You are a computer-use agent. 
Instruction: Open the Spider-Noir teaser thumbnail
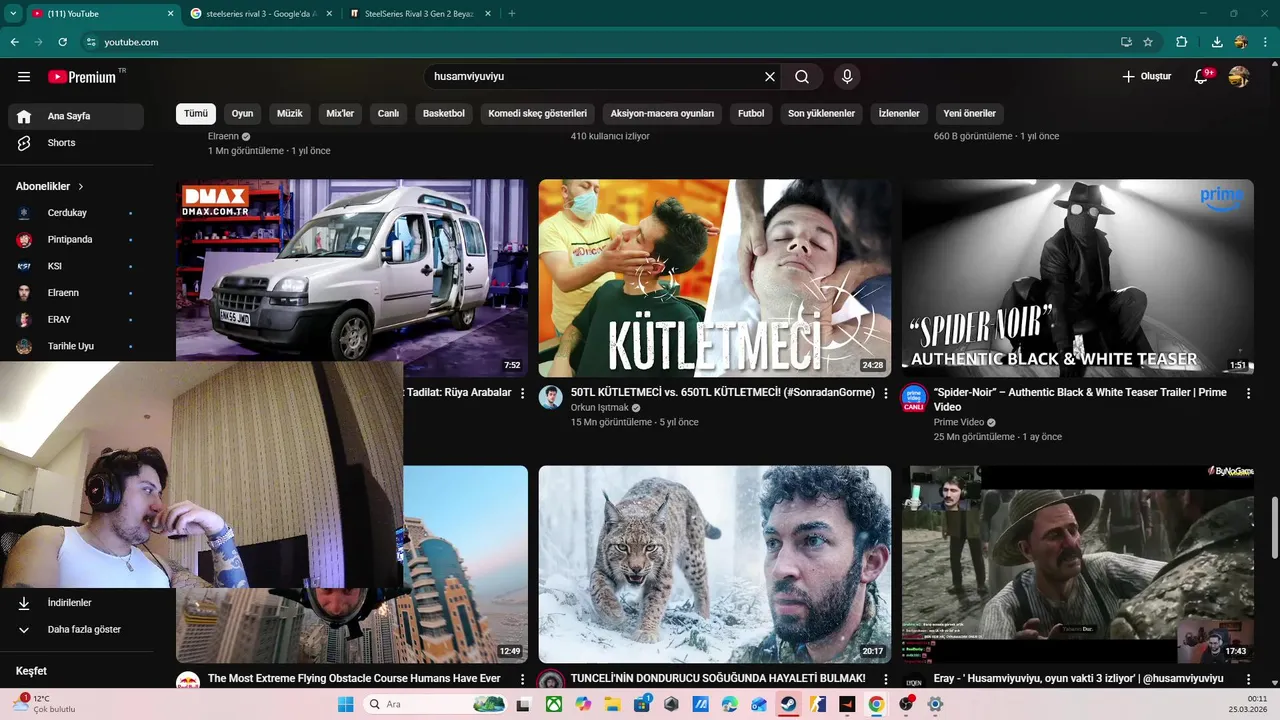point(1078,278)
